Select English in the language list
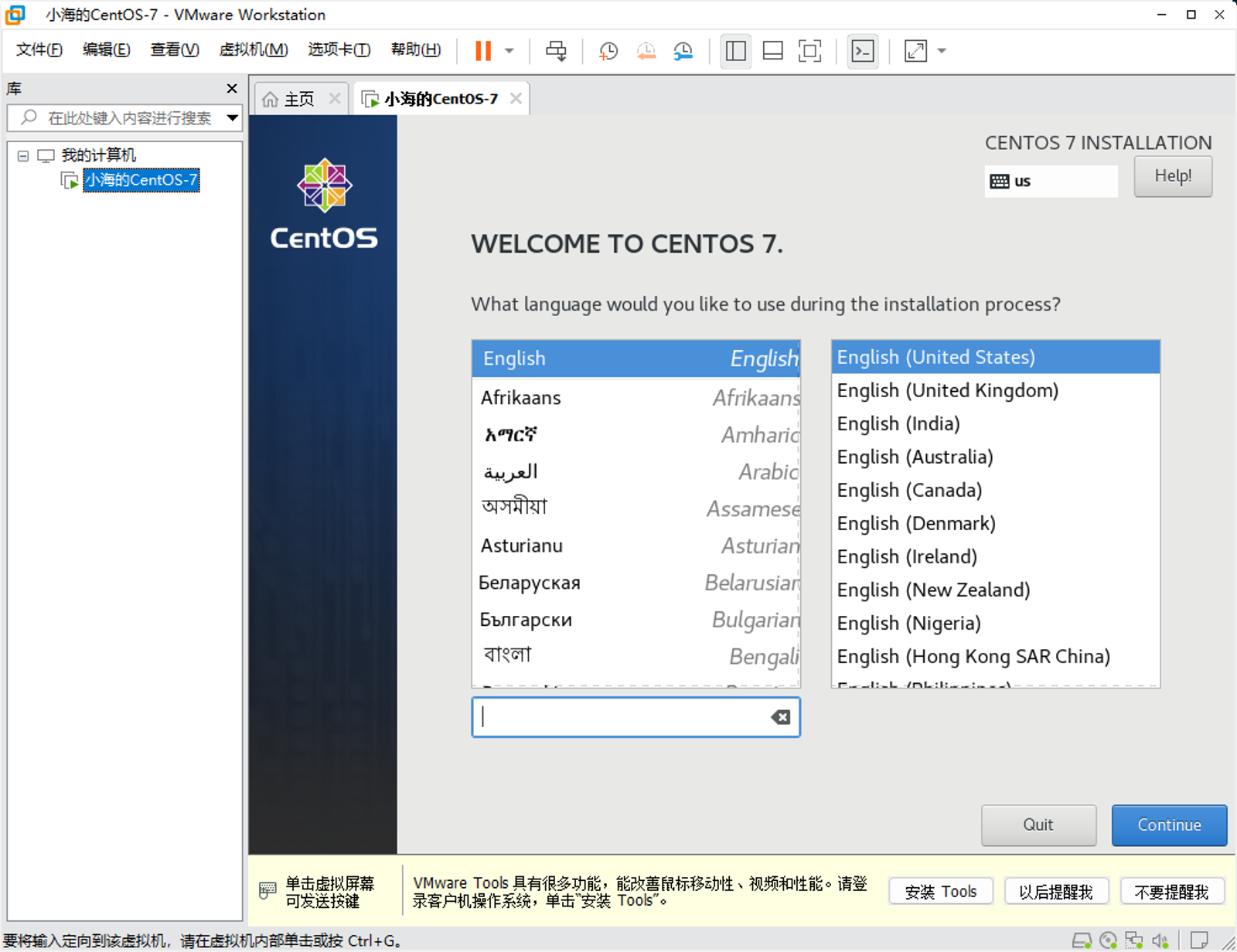Viewport: 1237px width, 952px height. [x=636, y=359]
